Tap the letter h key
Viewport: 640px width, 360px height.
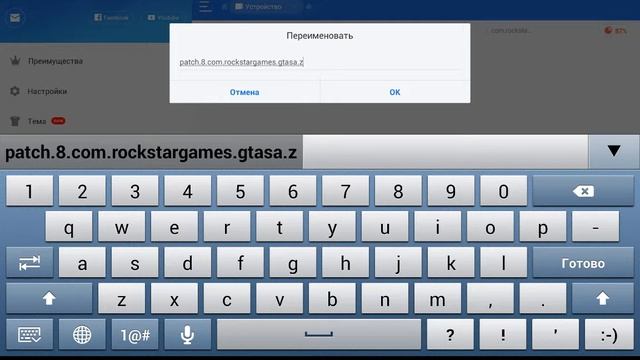click(x=345, y=263)
